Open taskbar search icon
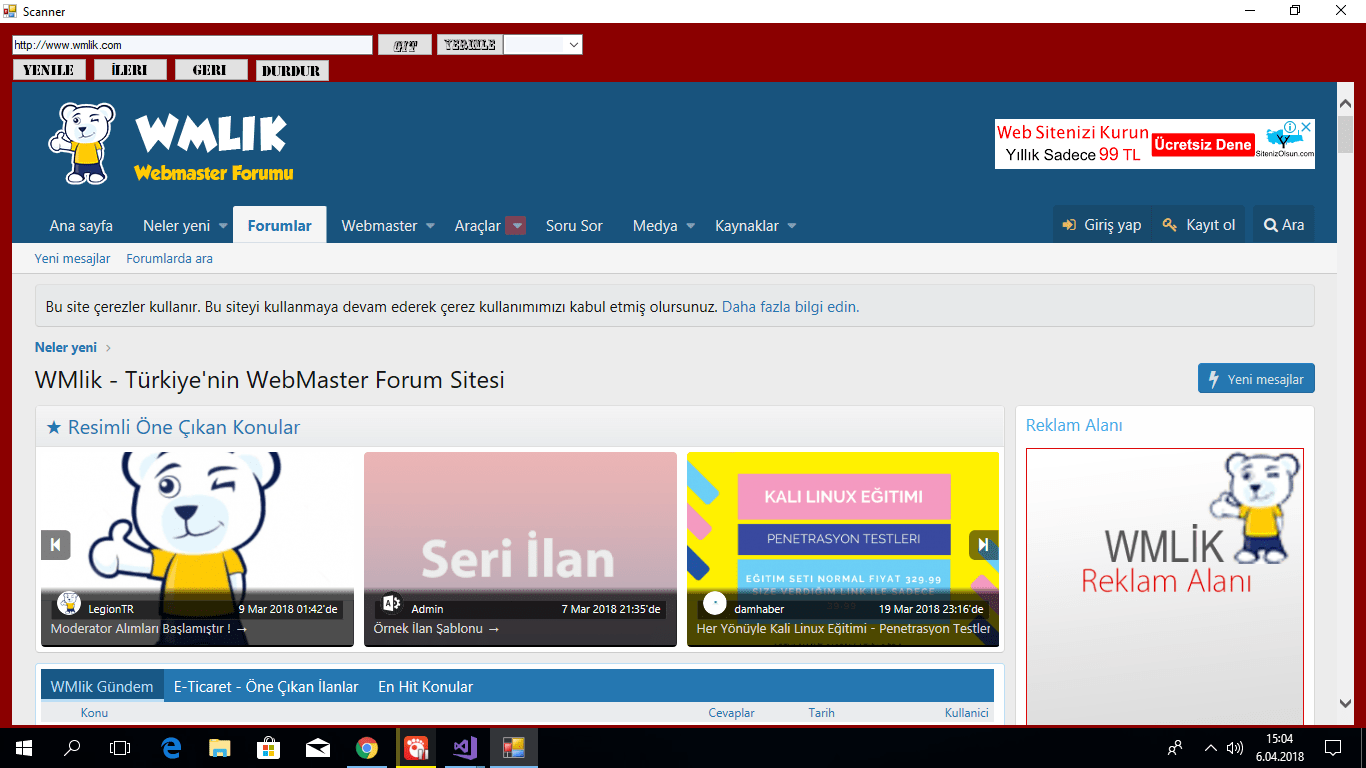 click(x=72, y=747)
